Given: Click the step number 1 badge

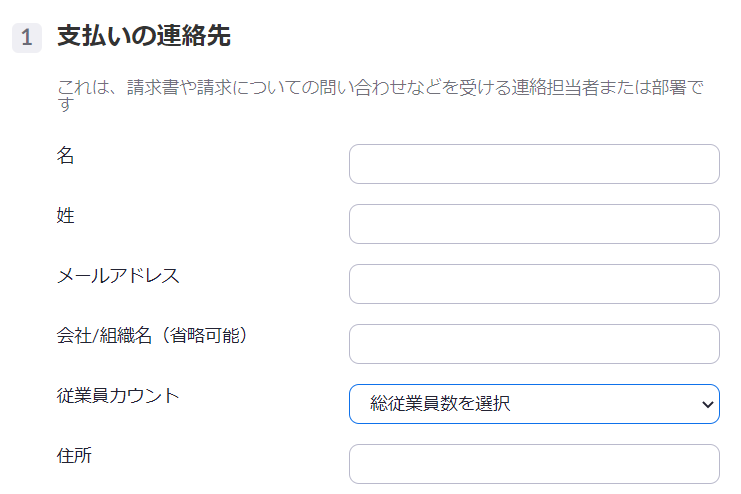Looking at the screenshot, I should click(27, 38).
